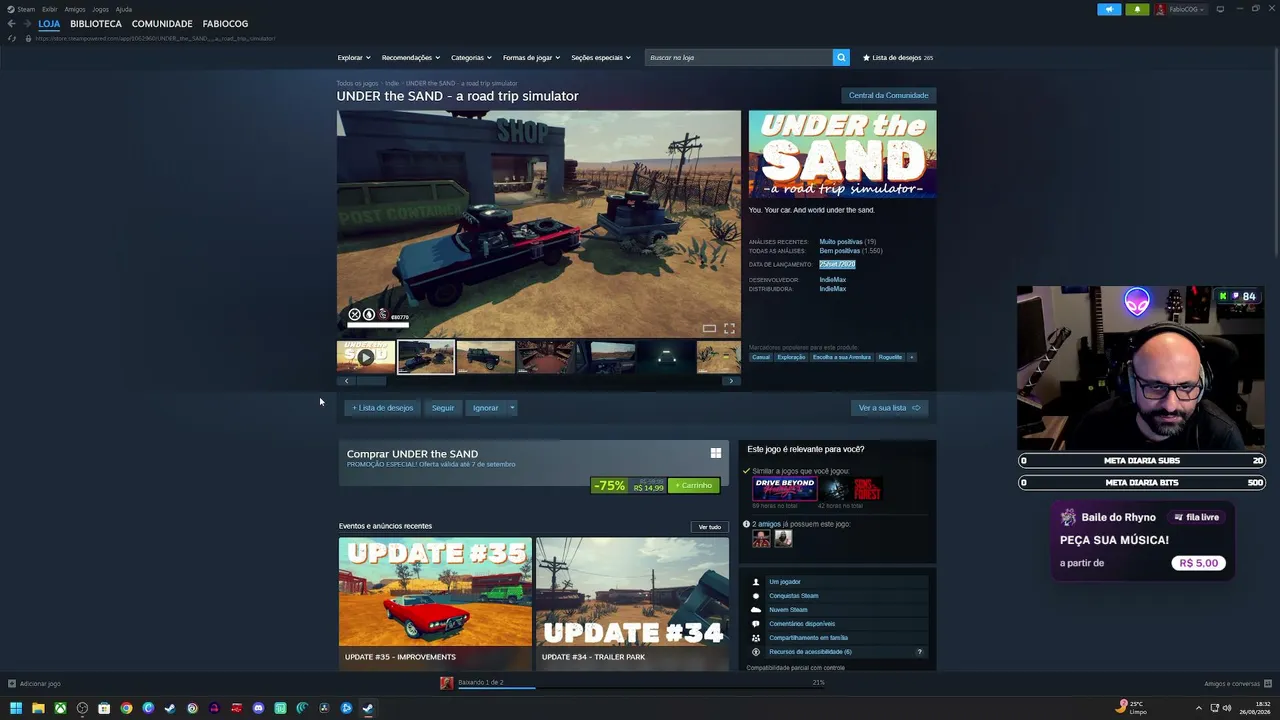Open File Explorer from the taskbar
Viewport: 1280px width, 720px height.
38,708
